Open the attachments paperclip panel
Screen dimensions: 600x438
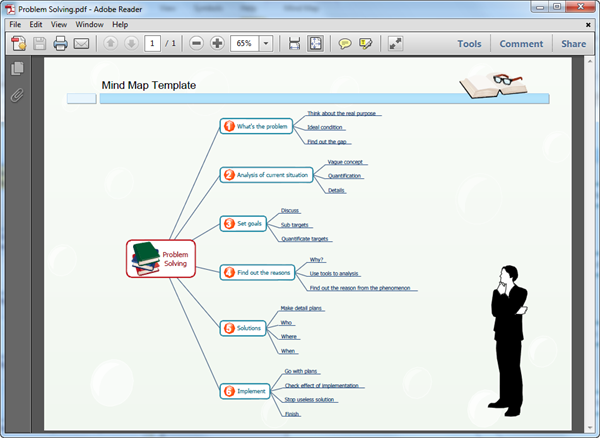17,95
